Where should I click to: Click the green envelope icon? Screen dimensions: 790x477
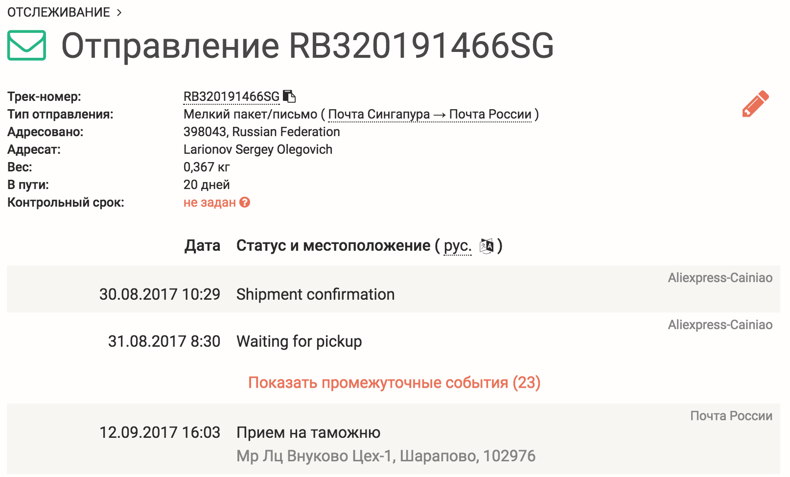point(27,45)
